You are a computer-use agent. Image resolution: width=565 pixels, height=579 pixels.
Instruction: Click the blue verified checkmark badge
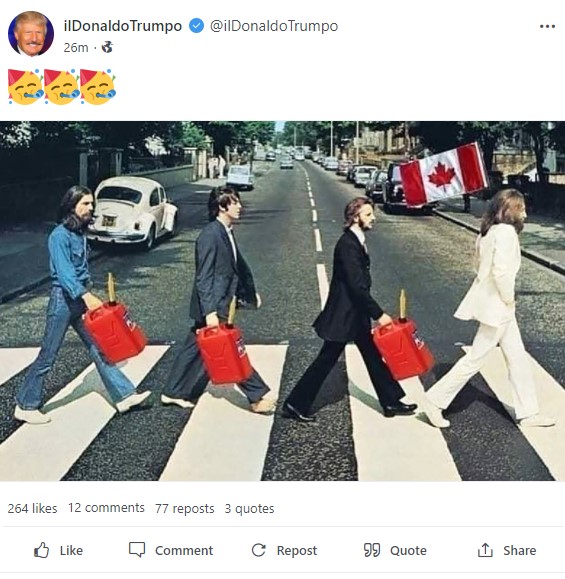(196, 26)
